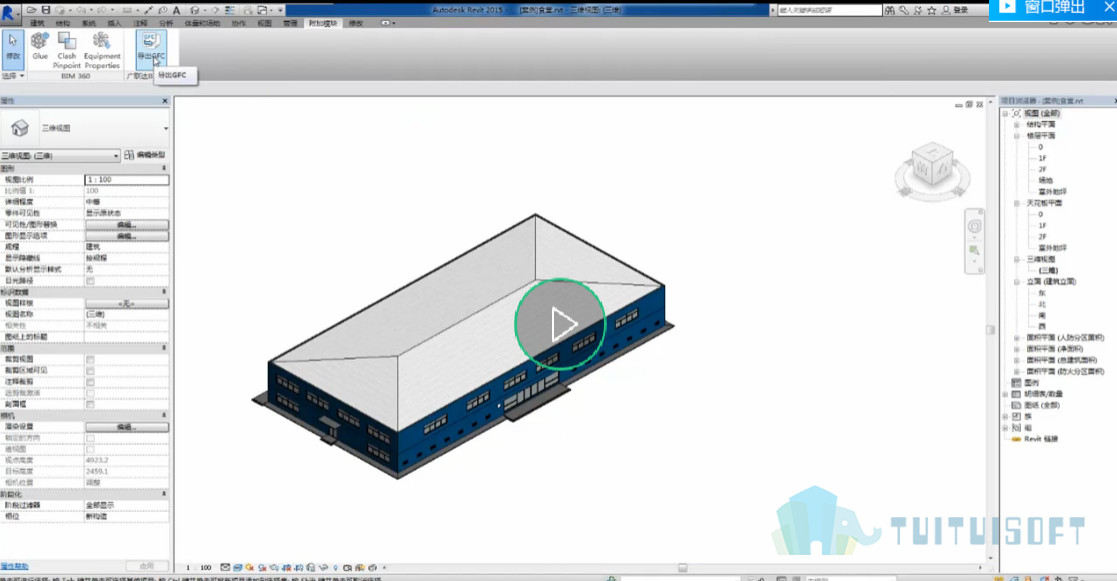Switch to the 建筑 ribbon tab
The height and width of the screenshot is (581, 1117).
coord(36,23)
